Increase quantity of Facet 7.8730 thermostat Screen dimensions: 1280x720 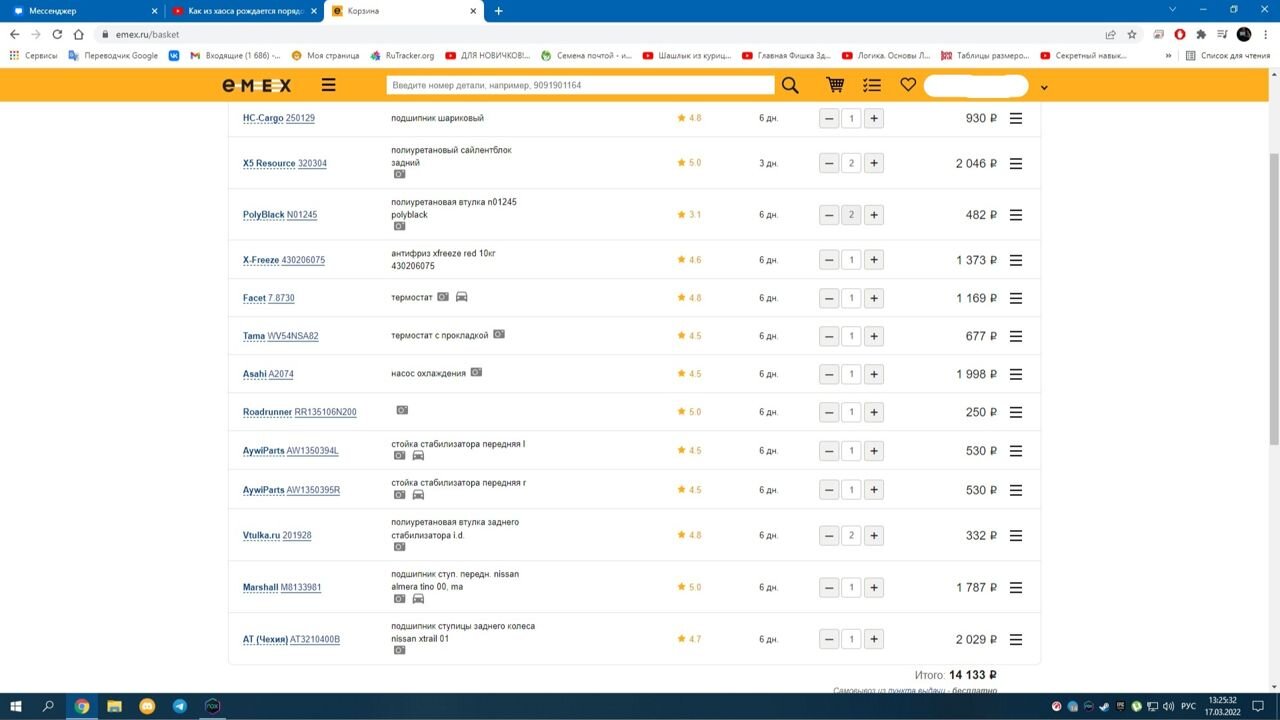(x=874, y=298)
